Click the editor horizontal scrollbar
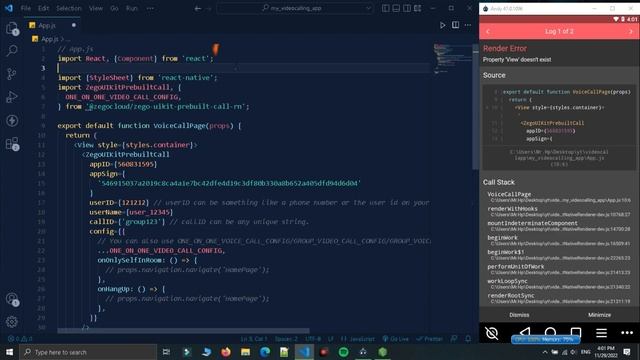Image resolution: width=640 pixels, height=360 pixels. point(183,331)
